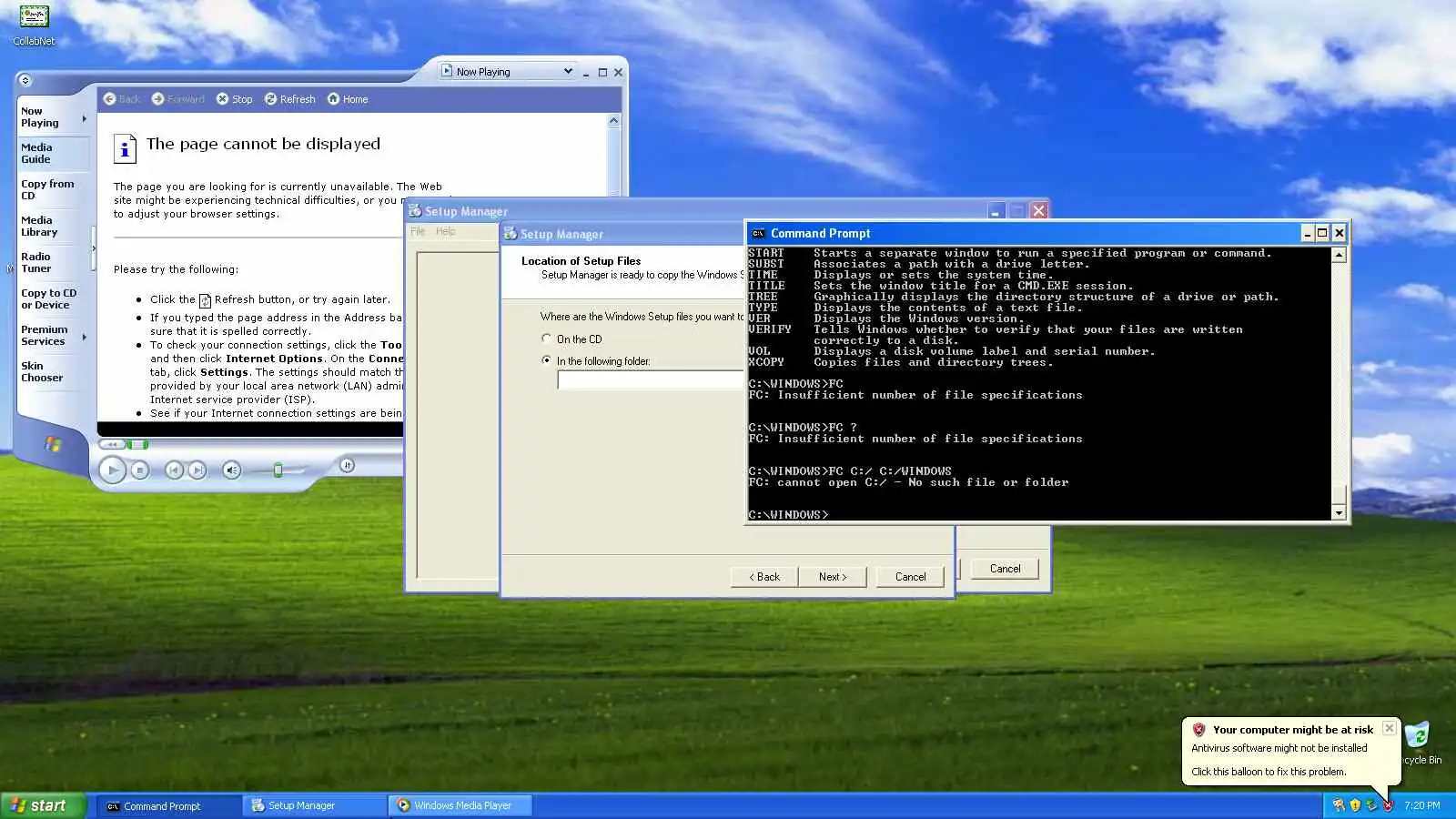Click the Play button in Media Player
Image resolution: width=1456 pixels, height=819 pixels.
pyautogui.click(x=112, y=470)
